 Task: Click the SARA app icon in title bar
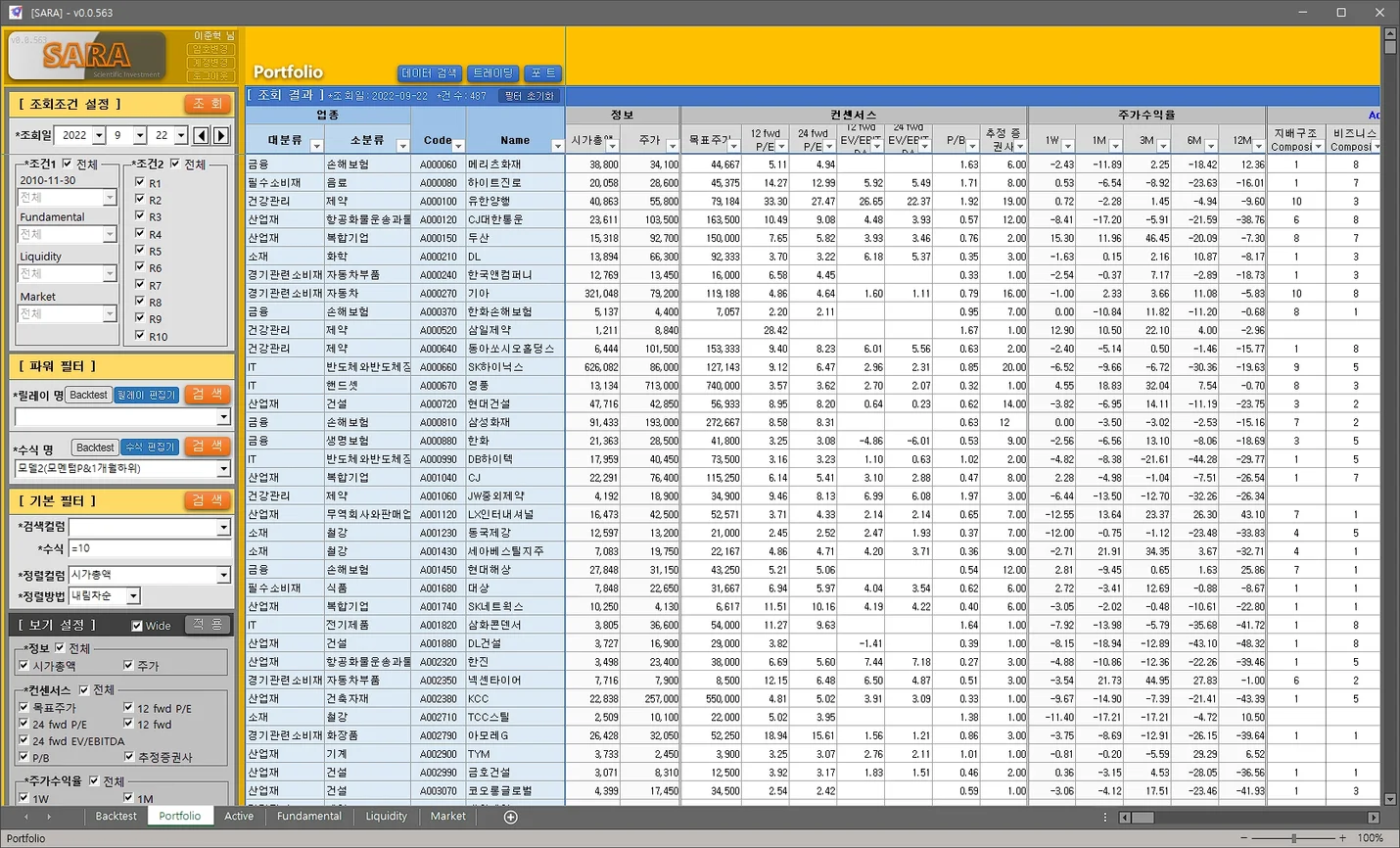tap(16, 12)
